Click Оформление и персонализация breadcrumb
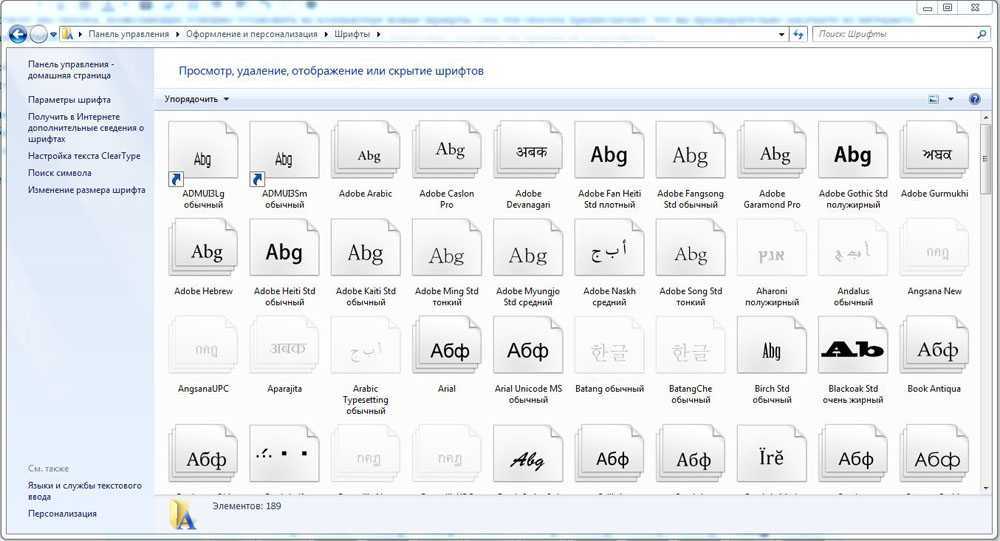1000x541 pixels. click(x=251, y=34)
